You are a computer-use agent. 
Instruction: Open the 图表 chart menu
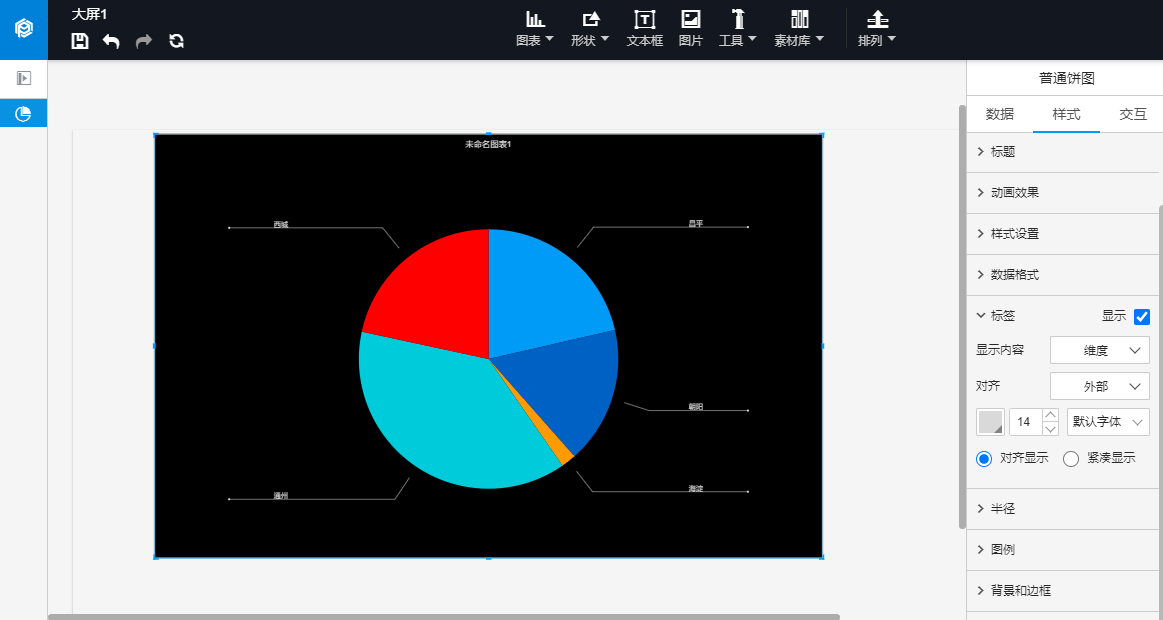pos(535,30)
